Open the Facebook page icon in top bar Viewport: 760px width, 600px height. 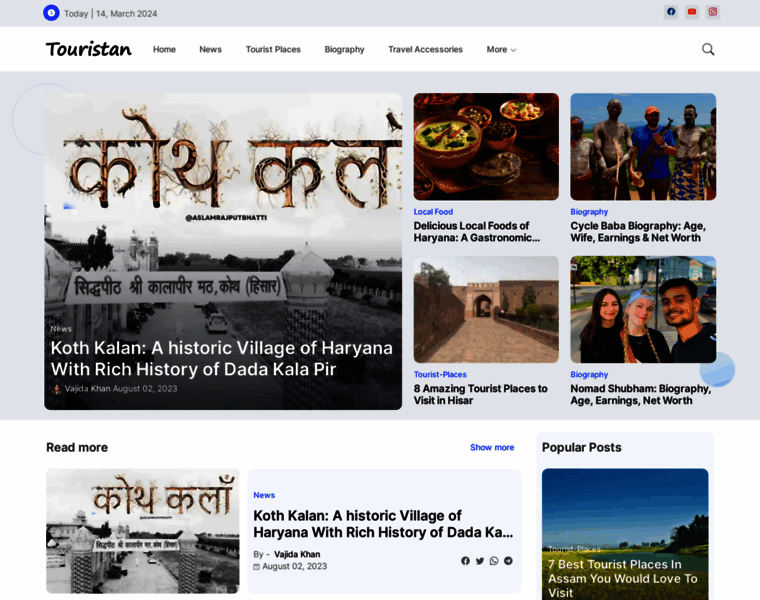click(x=671, y=12)
